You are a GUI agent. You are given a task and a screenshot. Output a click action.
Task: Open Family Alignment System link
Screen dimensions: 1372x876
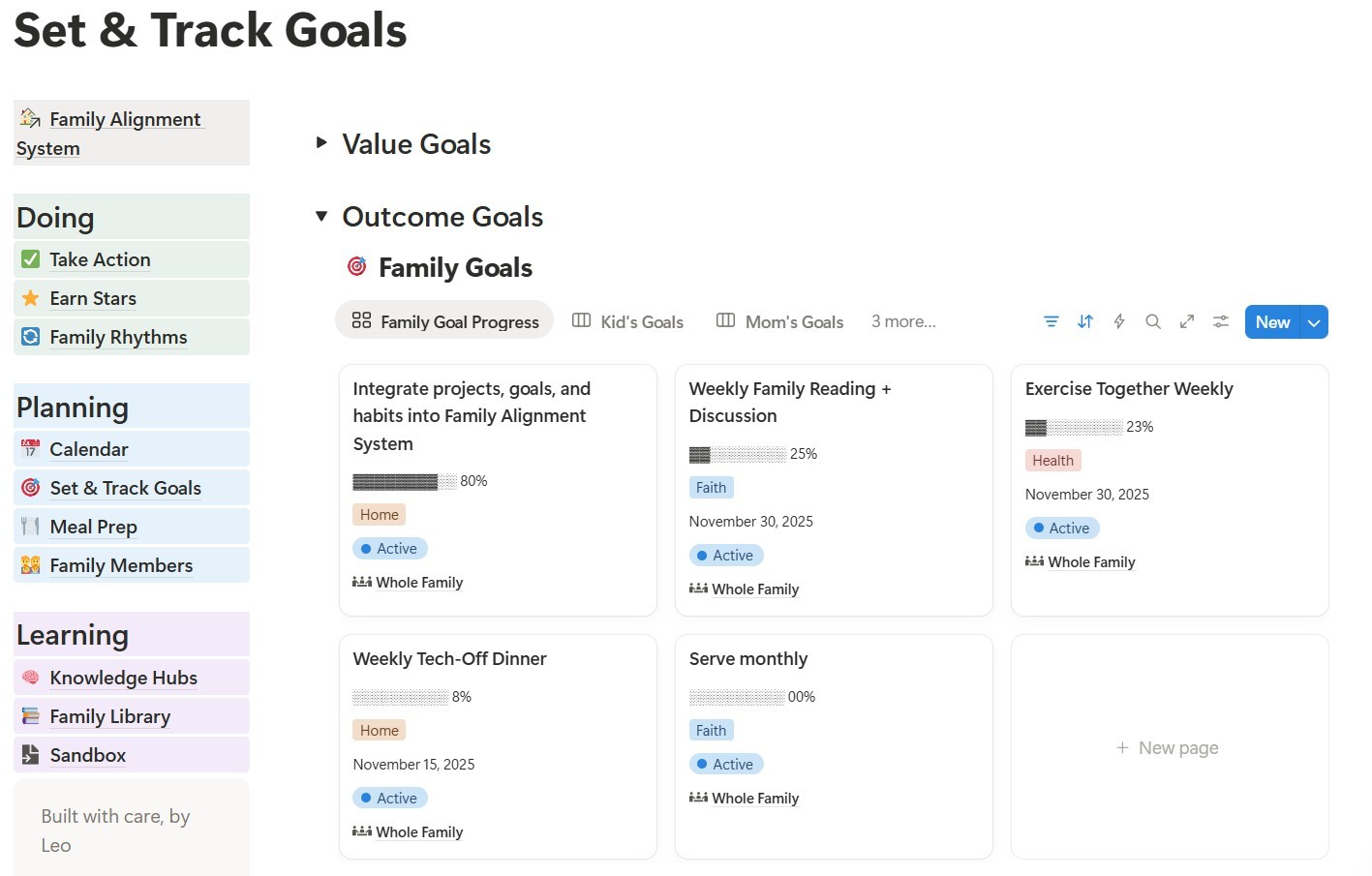coord(124,120)
